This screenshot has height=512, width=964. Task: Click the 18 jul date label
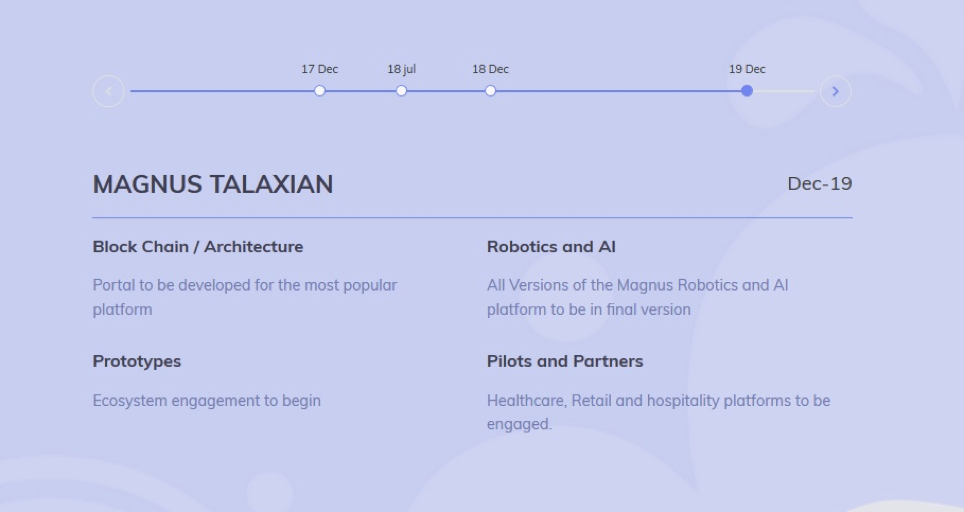(401, 69)
